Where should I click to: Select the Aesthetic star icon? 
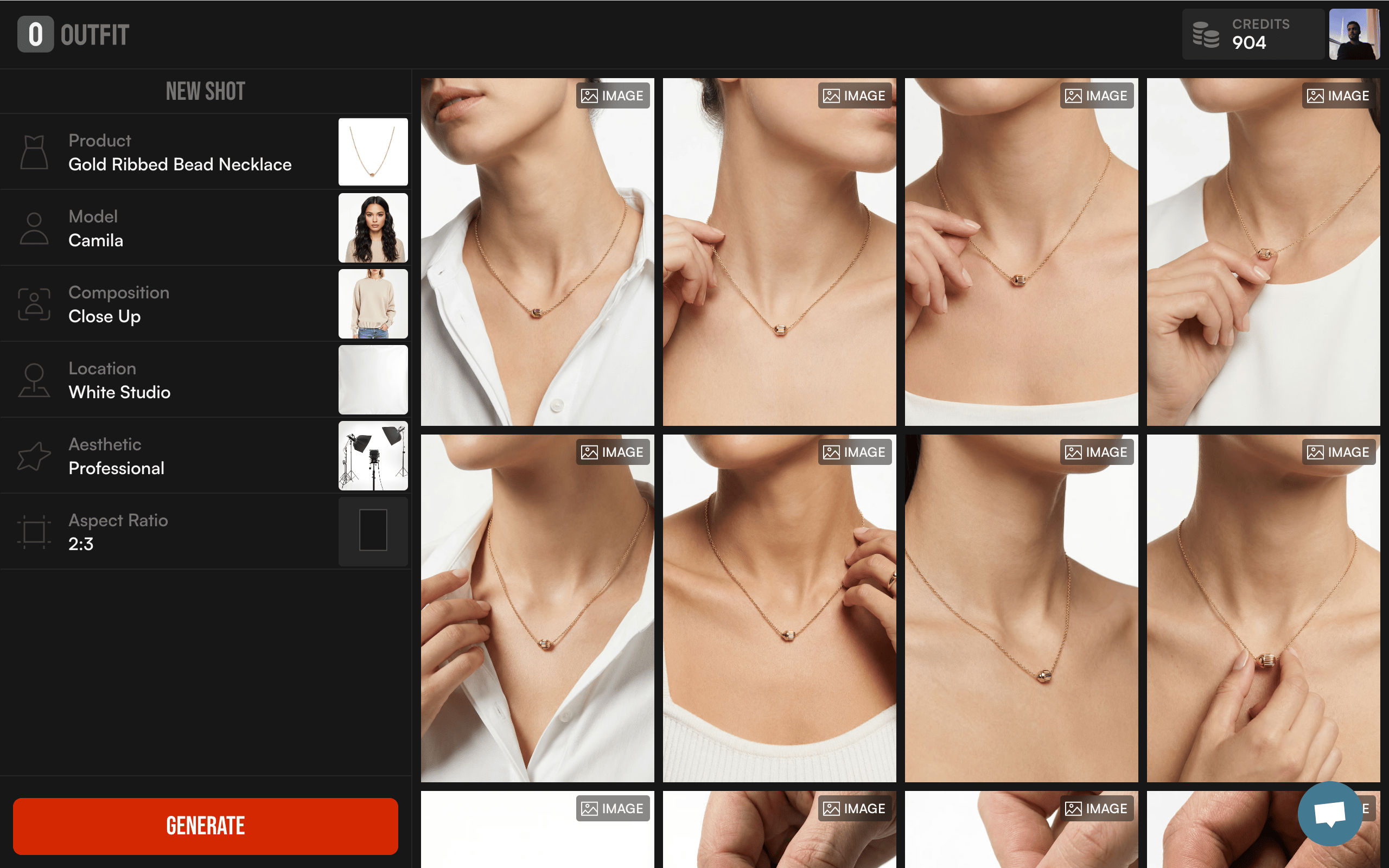34,455
